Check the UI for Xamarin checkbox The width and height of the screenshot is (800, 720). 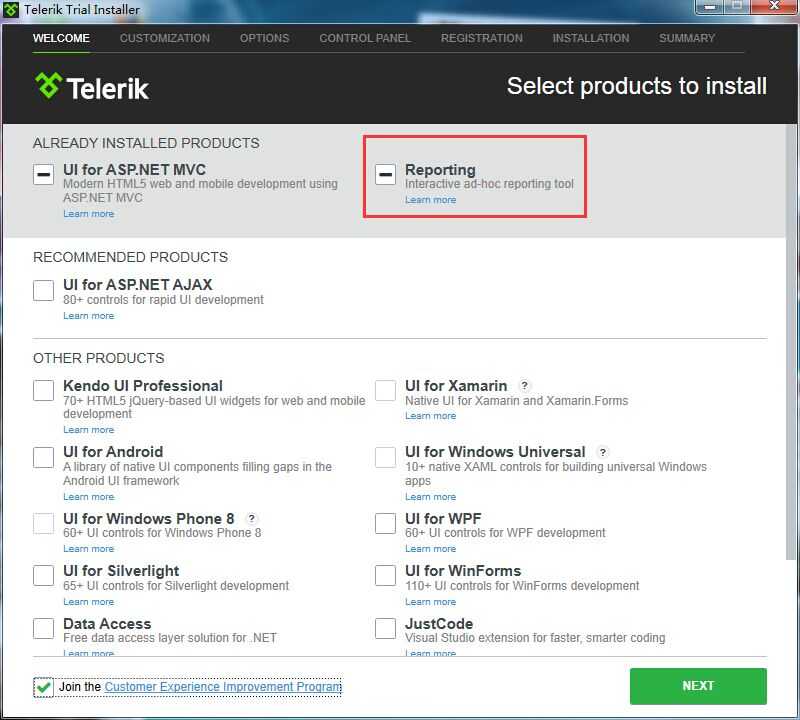pos(385,390)
